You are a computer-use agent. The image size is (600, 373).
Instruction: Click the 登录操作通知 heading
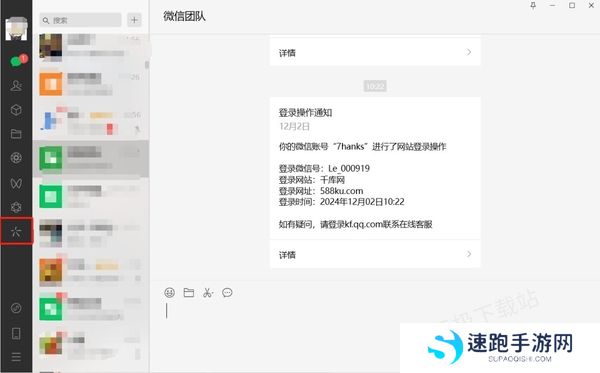point(305,112)
